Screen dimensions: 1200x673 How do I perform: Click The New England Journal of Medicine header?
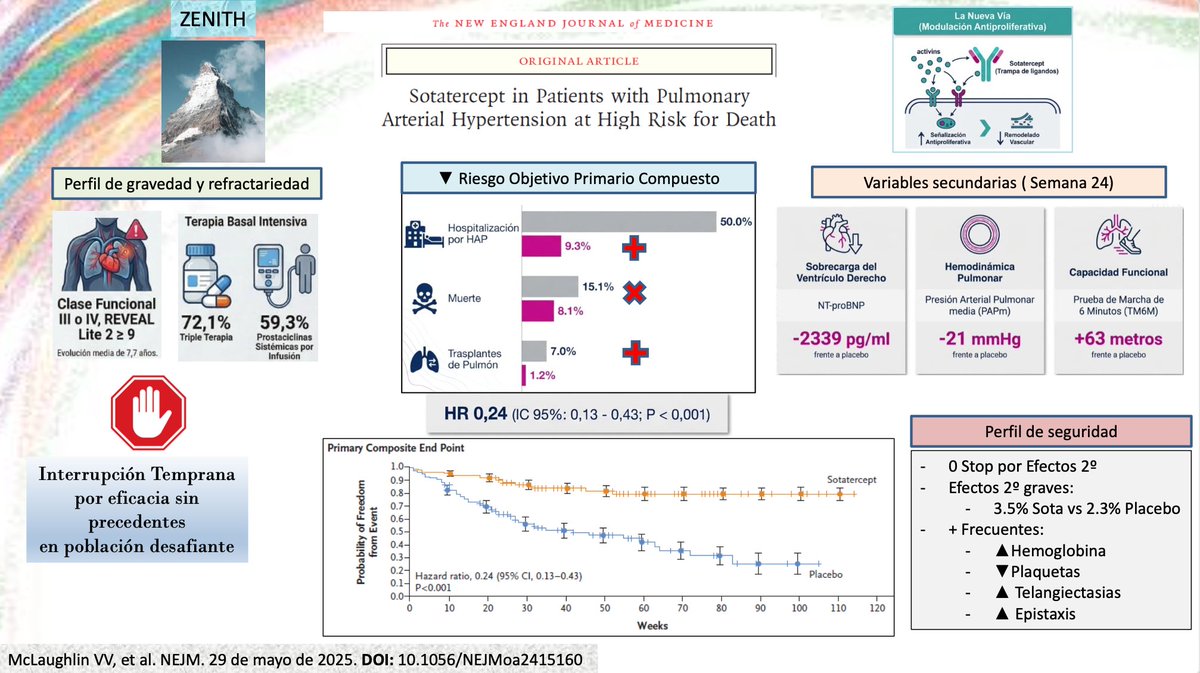click(573, 23)
